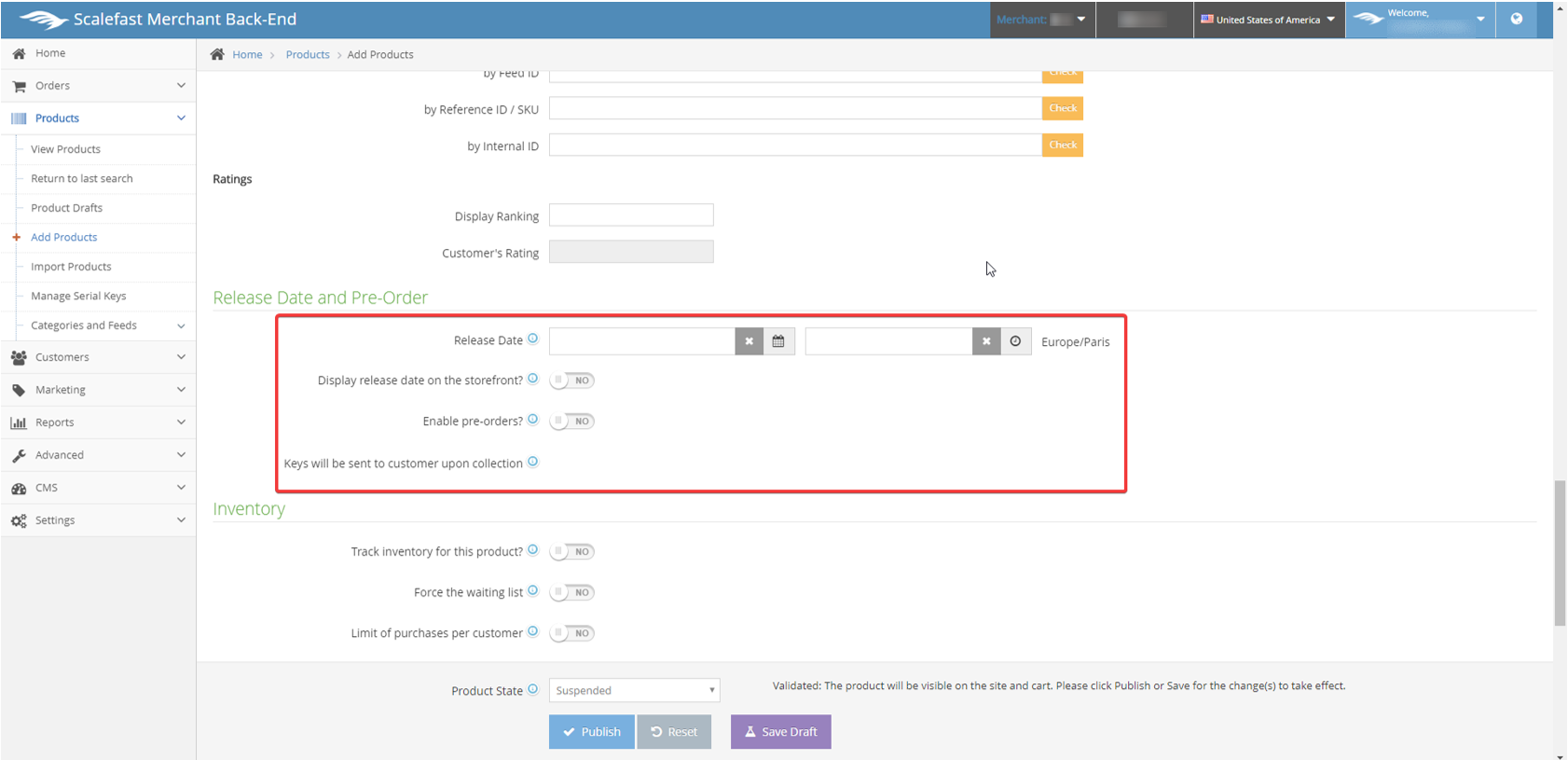Turn on Track inventory for this product
The image size is (1568, 760).
tap(572, 552)
